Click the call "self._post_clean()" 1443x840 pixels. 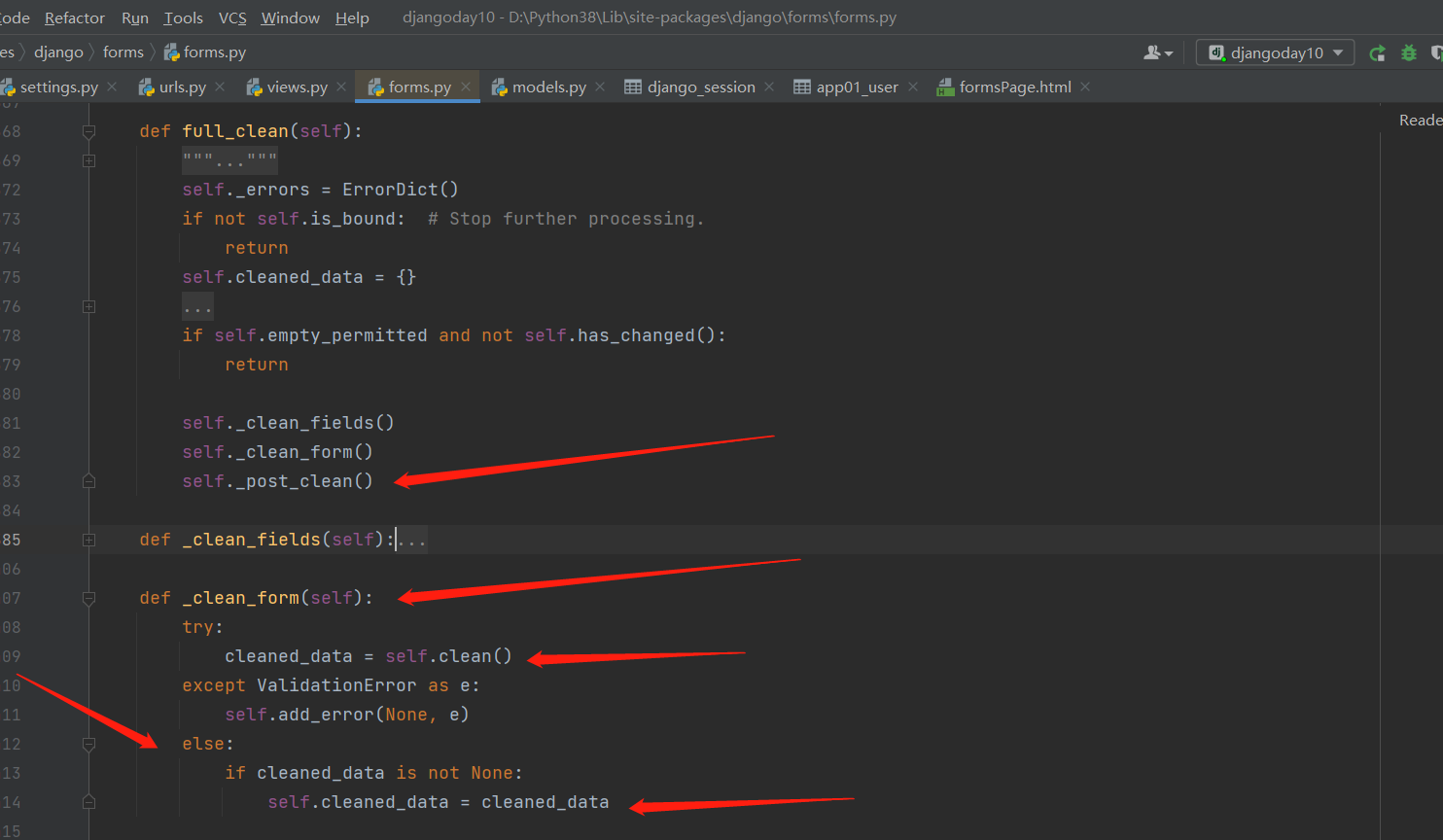[277, 481]
